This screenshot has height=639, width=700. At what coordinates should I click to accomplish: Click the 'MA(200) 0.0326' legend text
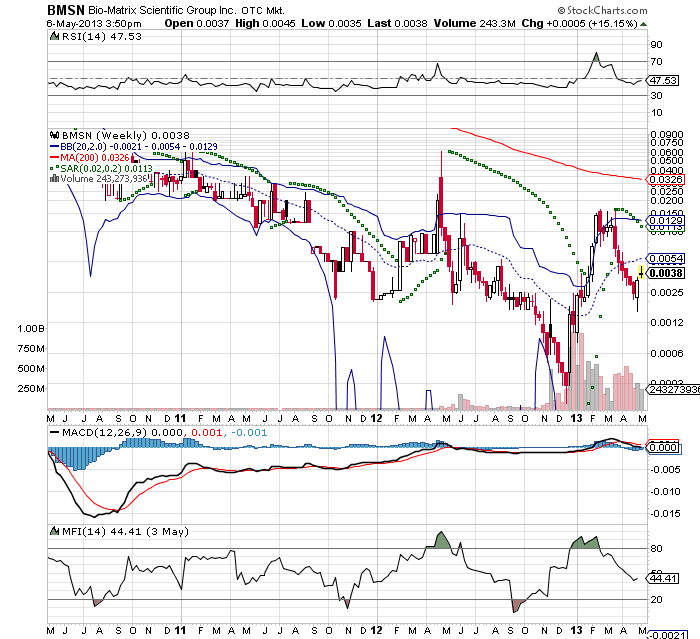tap(95, 158)
